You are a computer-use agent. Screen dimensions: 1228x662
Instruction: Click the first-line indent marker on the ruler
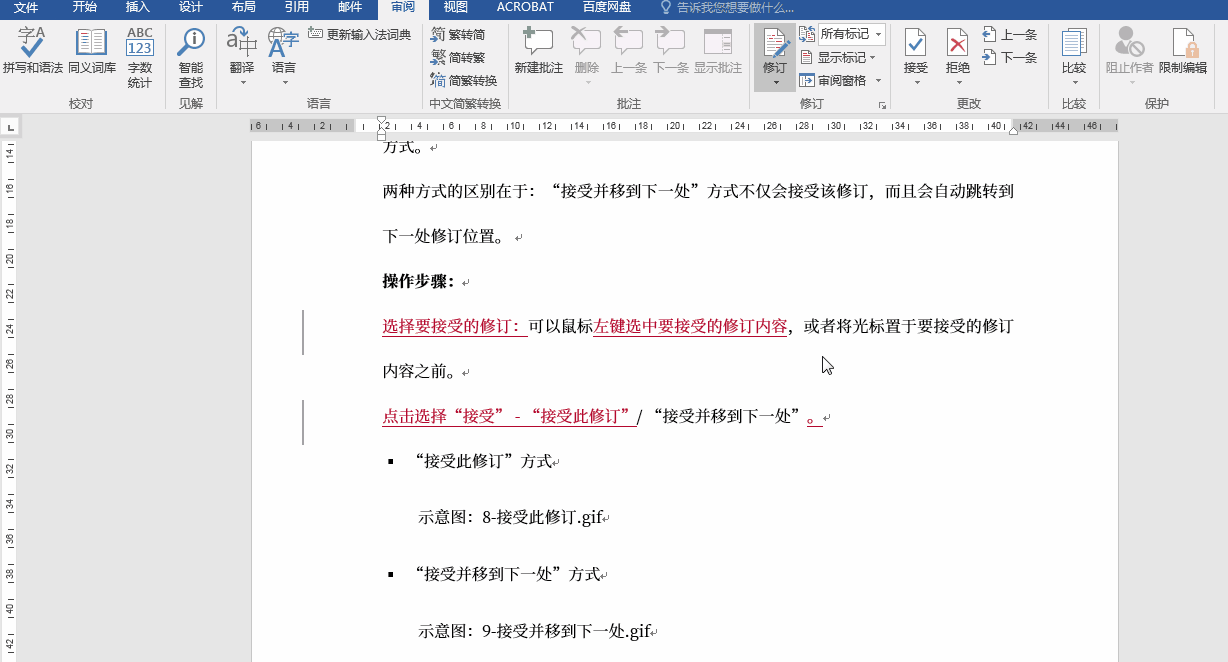(382, 119)
